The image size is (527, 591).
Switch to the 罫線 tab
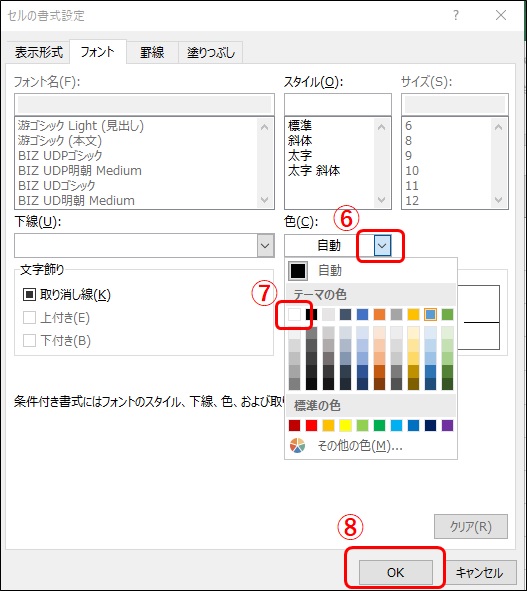coord(152,52)
